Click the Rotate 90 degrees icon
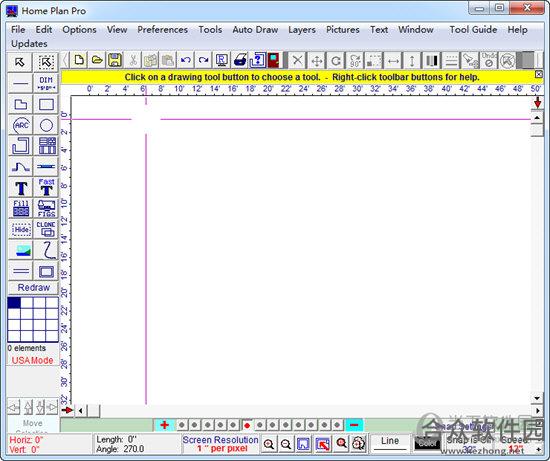 (x=355, y=60)
